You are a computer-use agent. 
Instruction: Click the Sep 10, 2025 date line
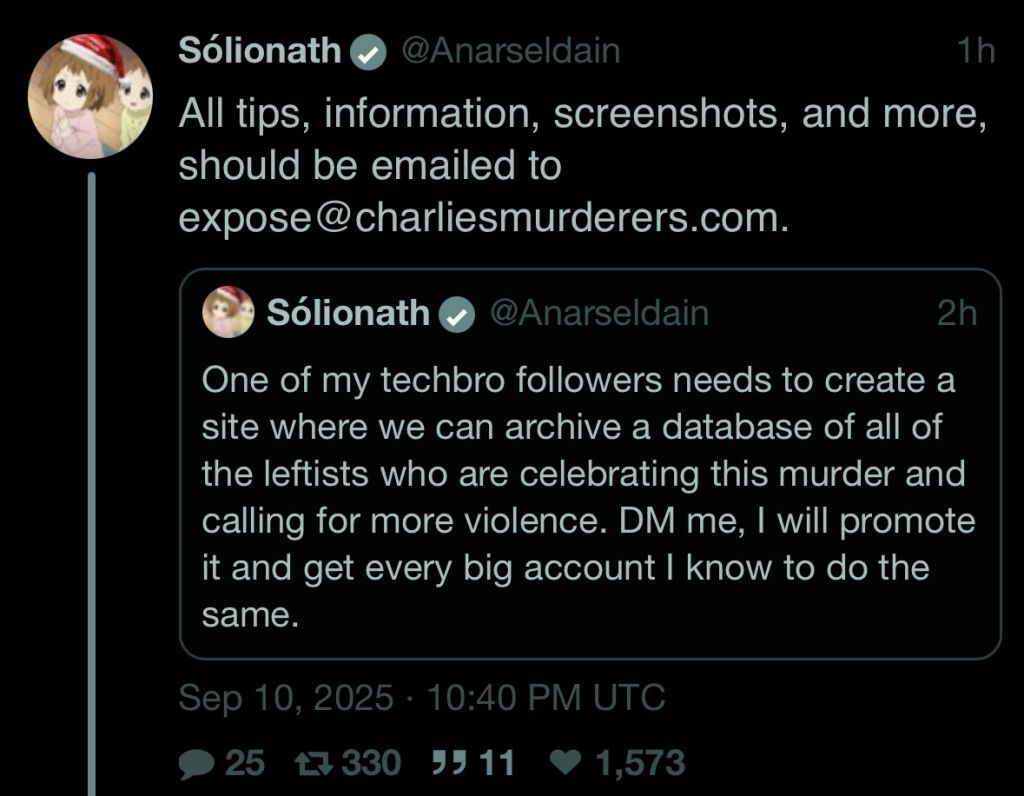[421, 697]
